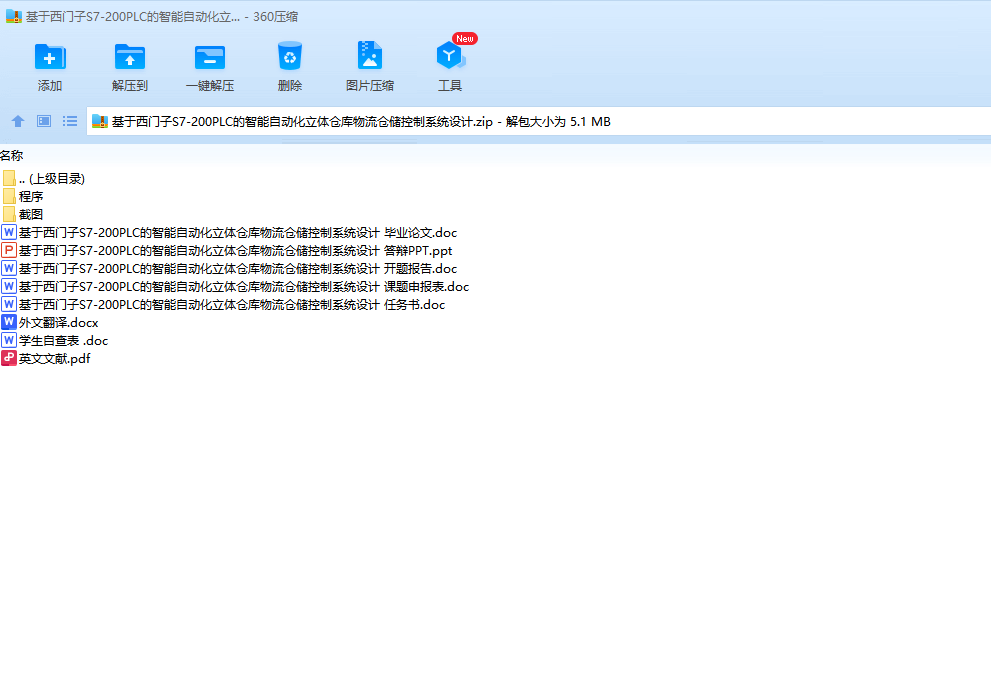Switch to the list view icon
The image size is (991, 693).
(70, 121)
